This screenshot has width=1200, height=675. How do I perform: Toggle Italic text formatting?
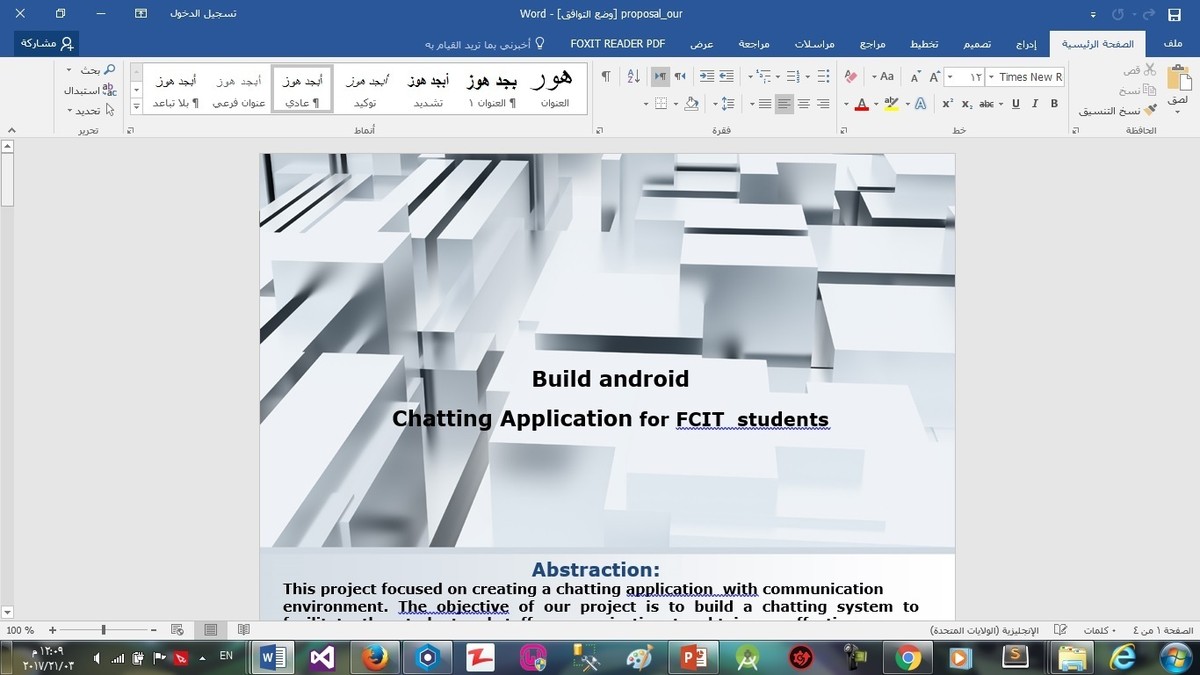point(1035,104)
